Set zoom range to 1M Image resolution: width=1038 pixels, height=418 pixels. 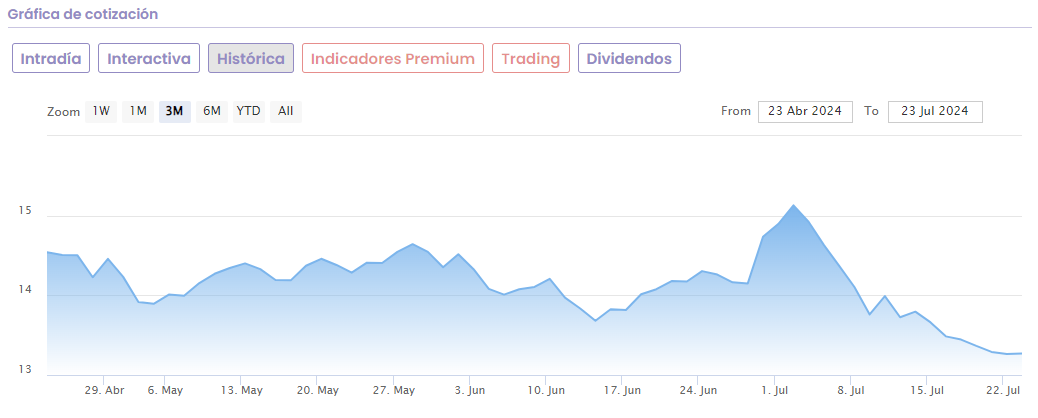pyautogui.click(x=138, y=111)
